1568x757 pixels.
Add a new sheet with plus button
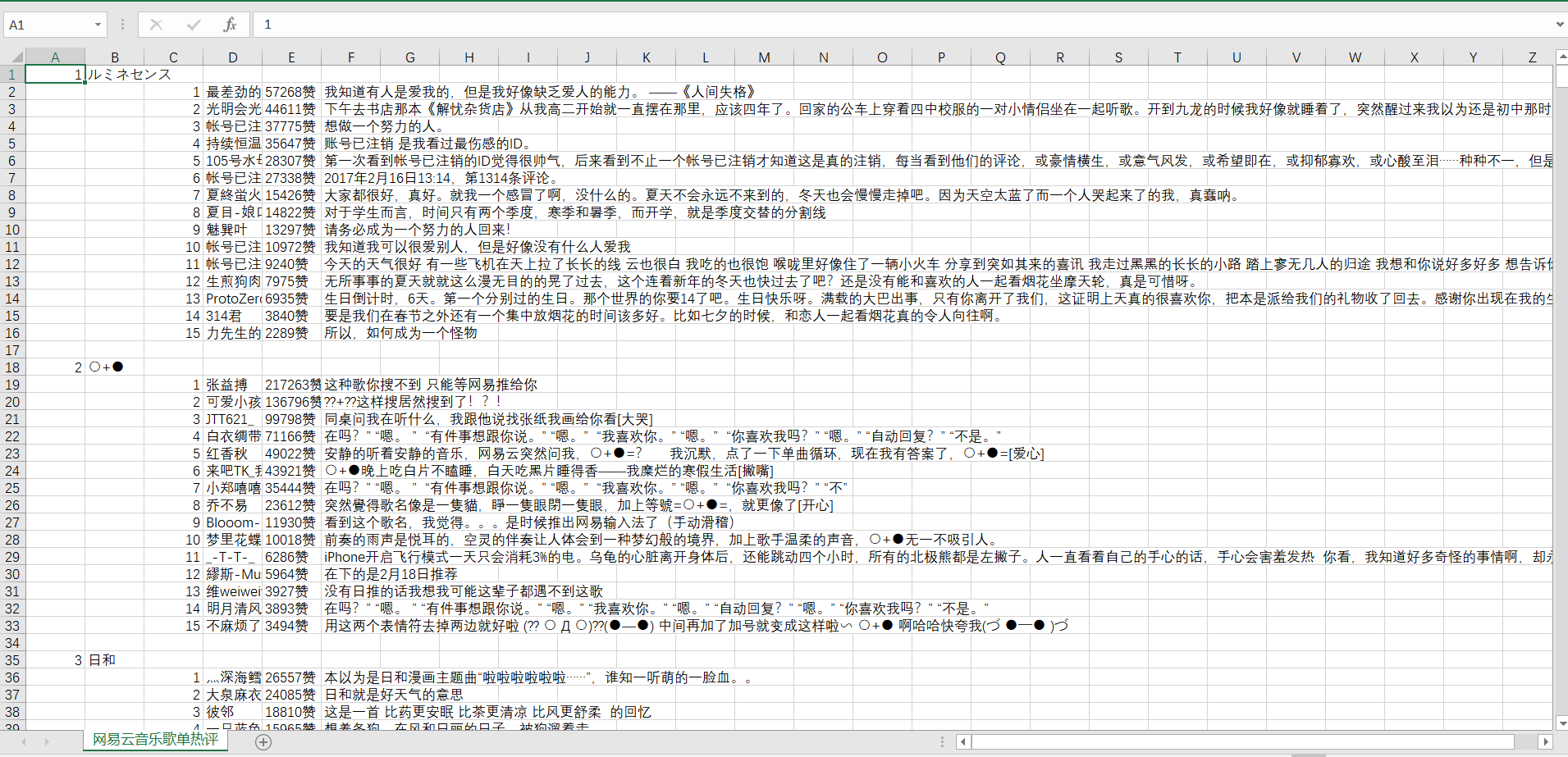coord(263,741)
